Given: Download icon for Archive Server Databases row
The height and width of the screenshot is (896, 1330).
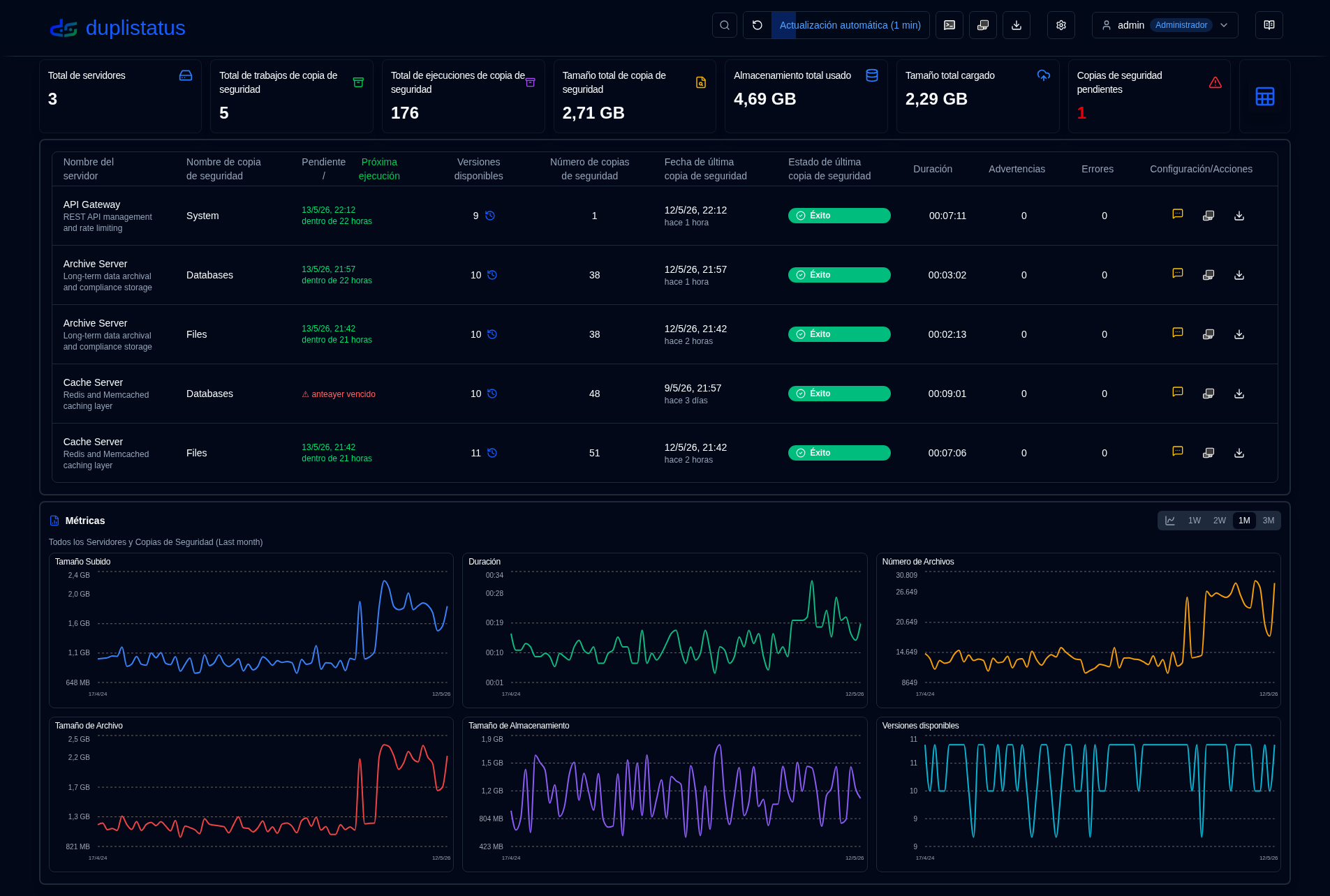Looking at the screenshot, I should [1239, 275].
